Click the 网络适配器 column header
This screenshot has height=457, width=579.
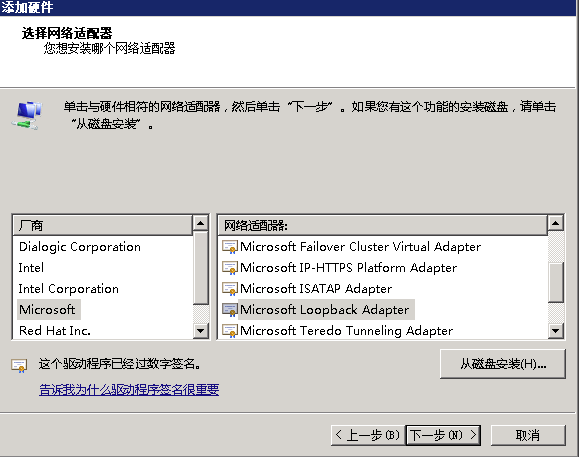(x=383, y=225)
